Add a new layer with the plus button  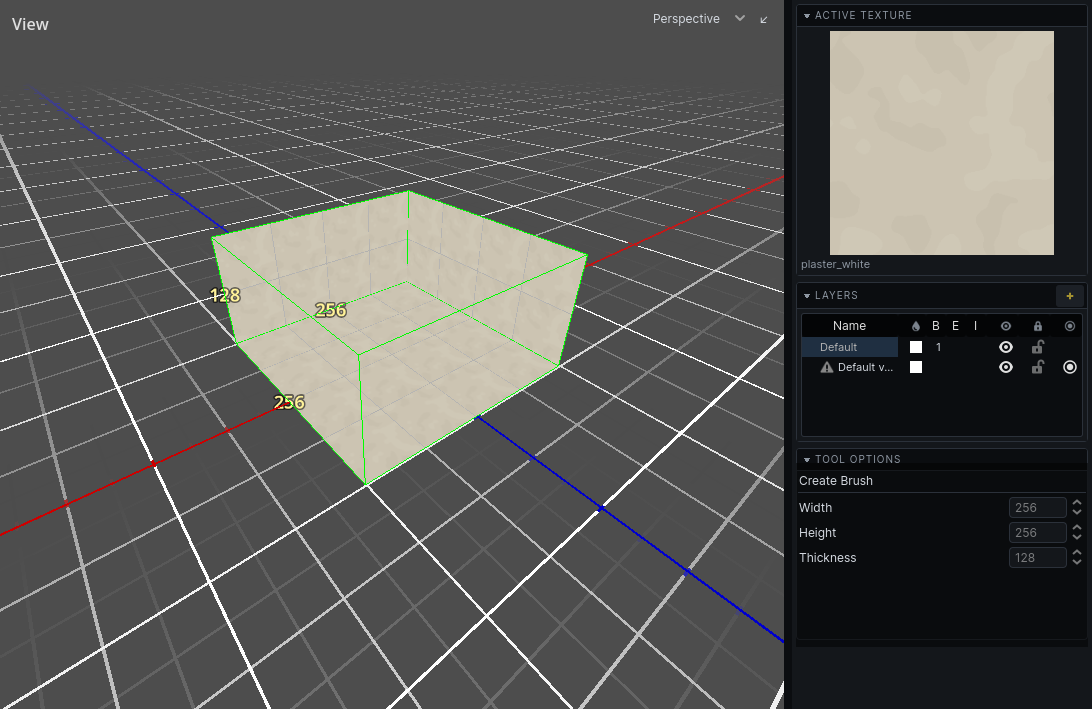tap(1070, 296)
